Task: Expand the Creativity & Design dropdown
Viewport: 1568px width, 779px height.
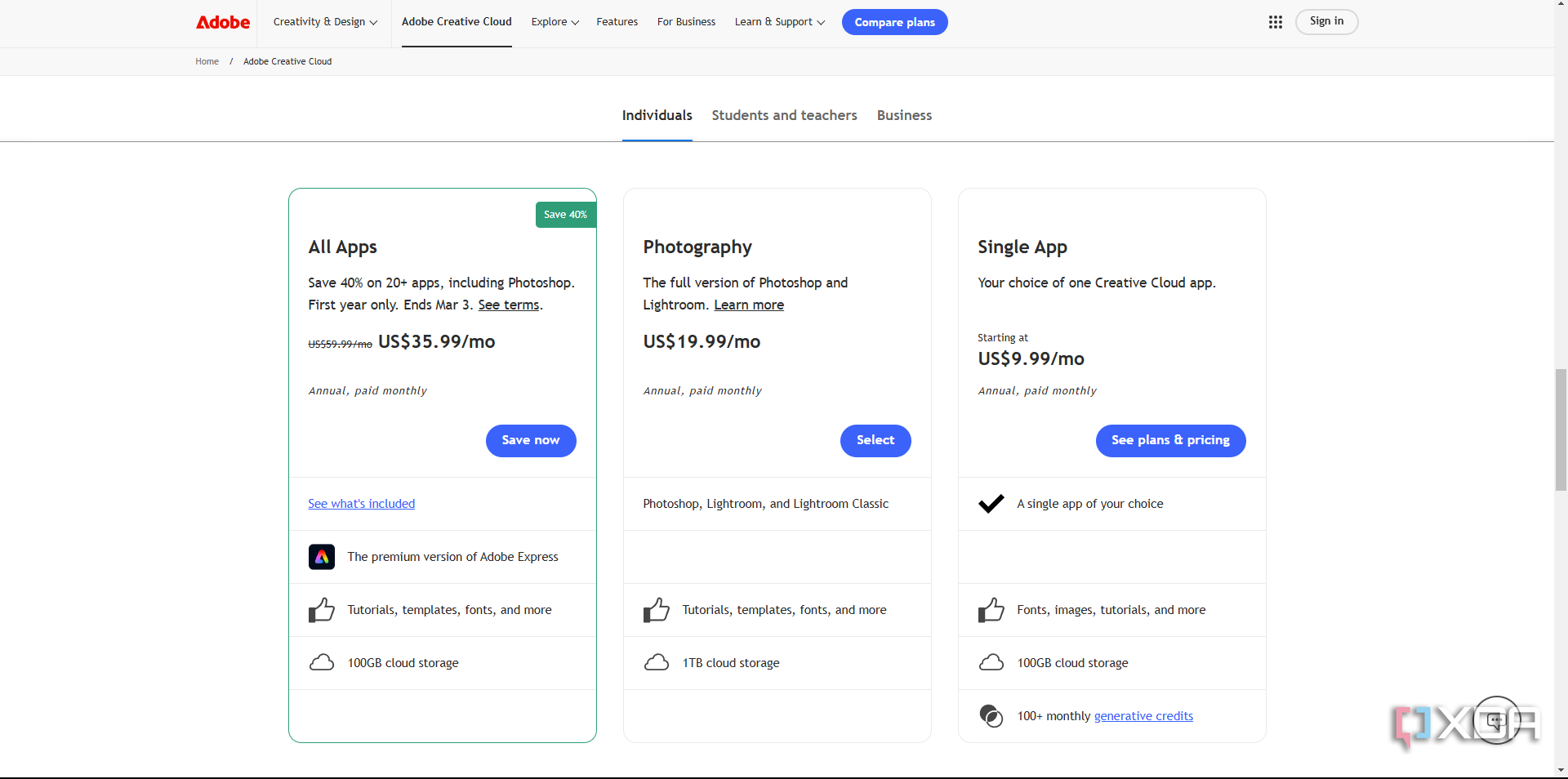Action: 325,22
